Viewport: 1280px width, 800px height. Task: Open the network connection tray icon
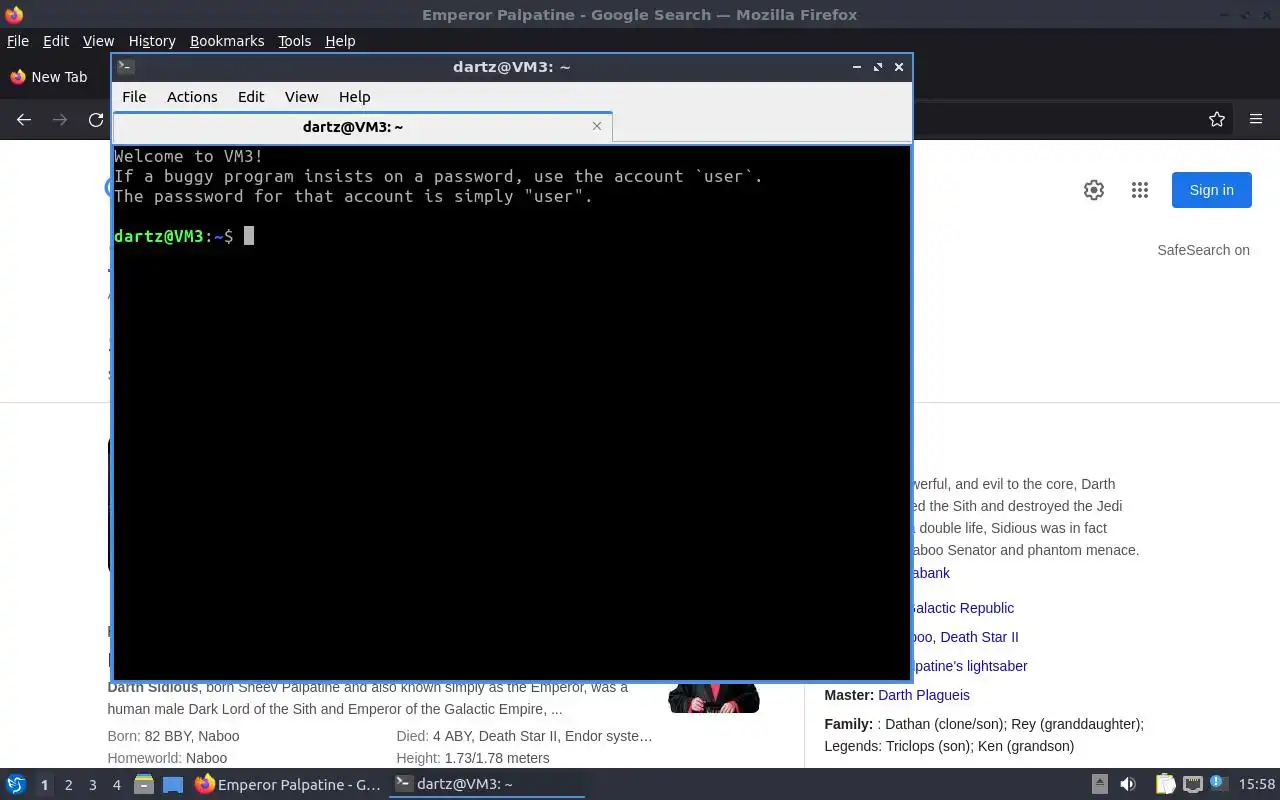(1192, 785)
